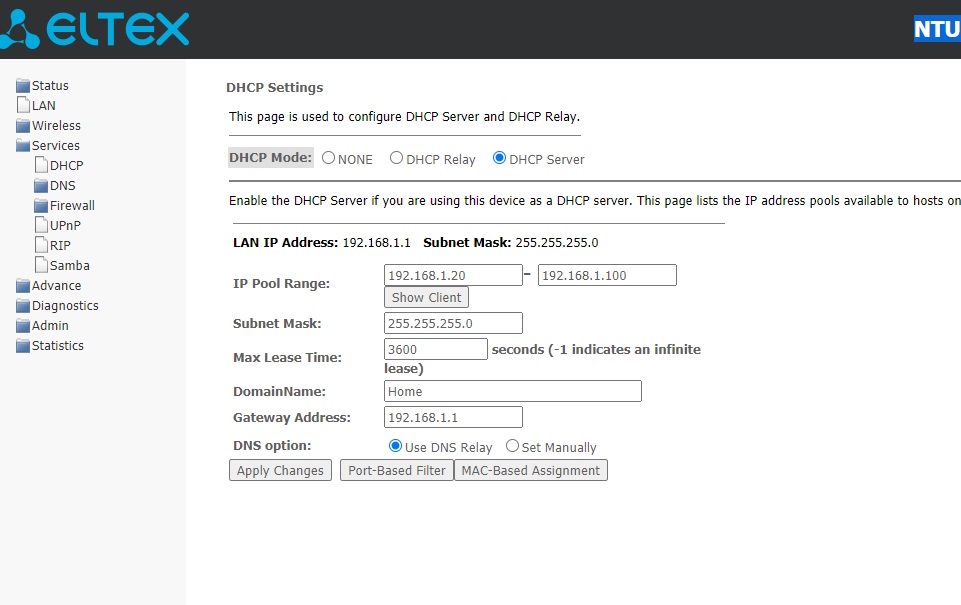Click the Show Client button
This screenshot has width=961, height=605.
coord(426,297)
